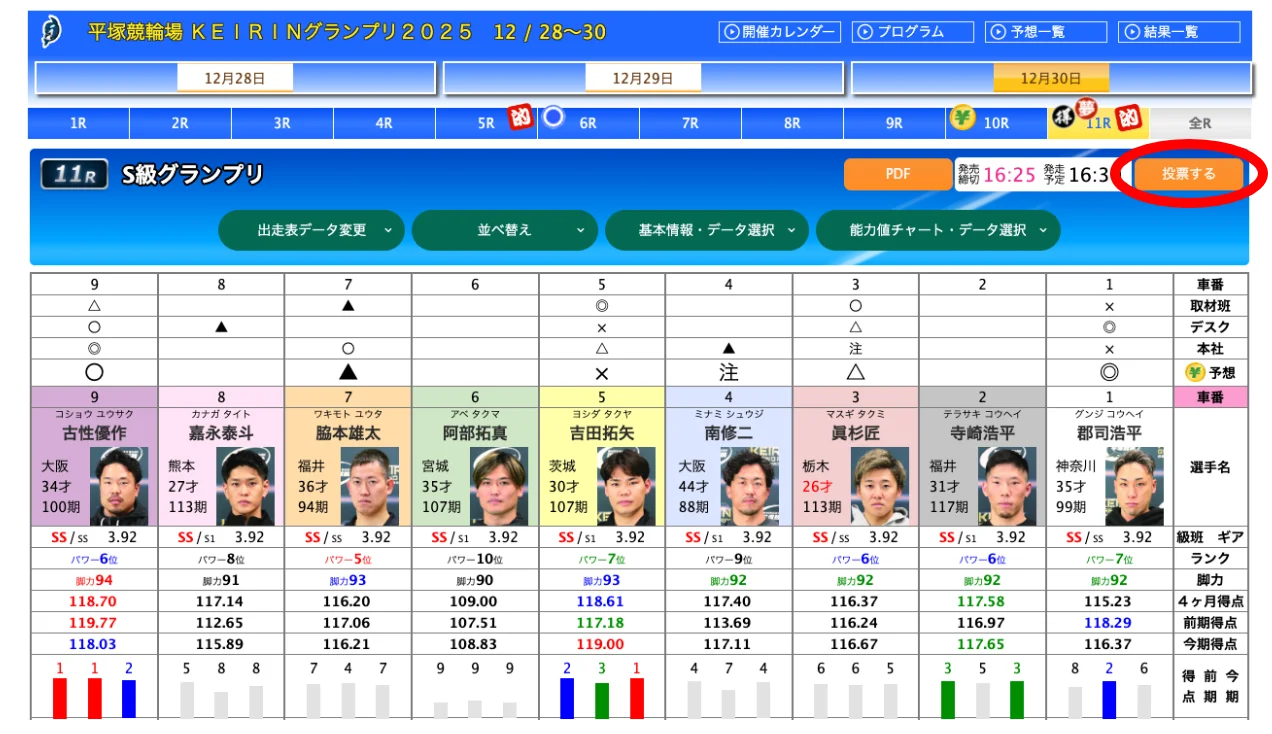Screen dimensions: 1272x734
Task: Select the 12月28日 date tab
Action: (x=235, y=78)
